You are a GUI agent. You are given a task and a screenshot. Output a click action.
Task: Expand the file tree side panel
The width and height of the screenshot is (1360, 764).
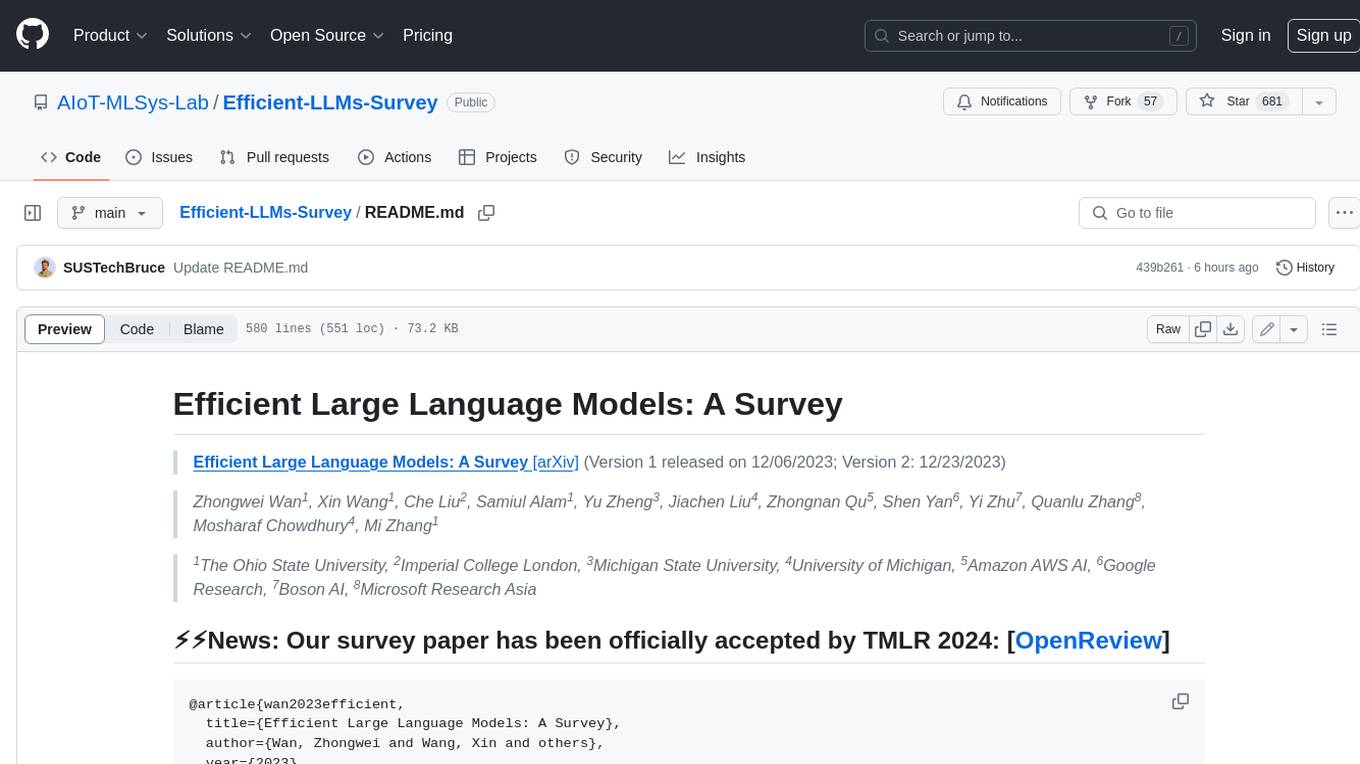point(32,213)
